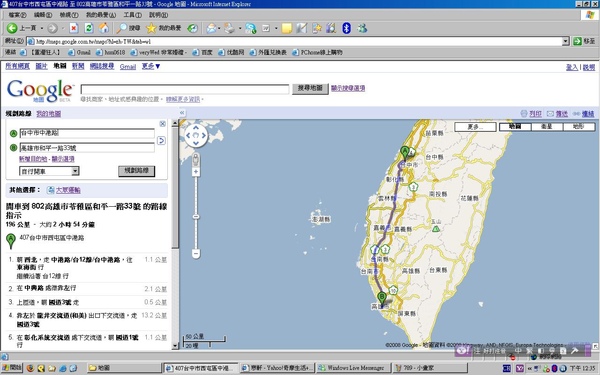Open the 地圖 folder taskbar button

pyautogui.click(x=123, y=368)
